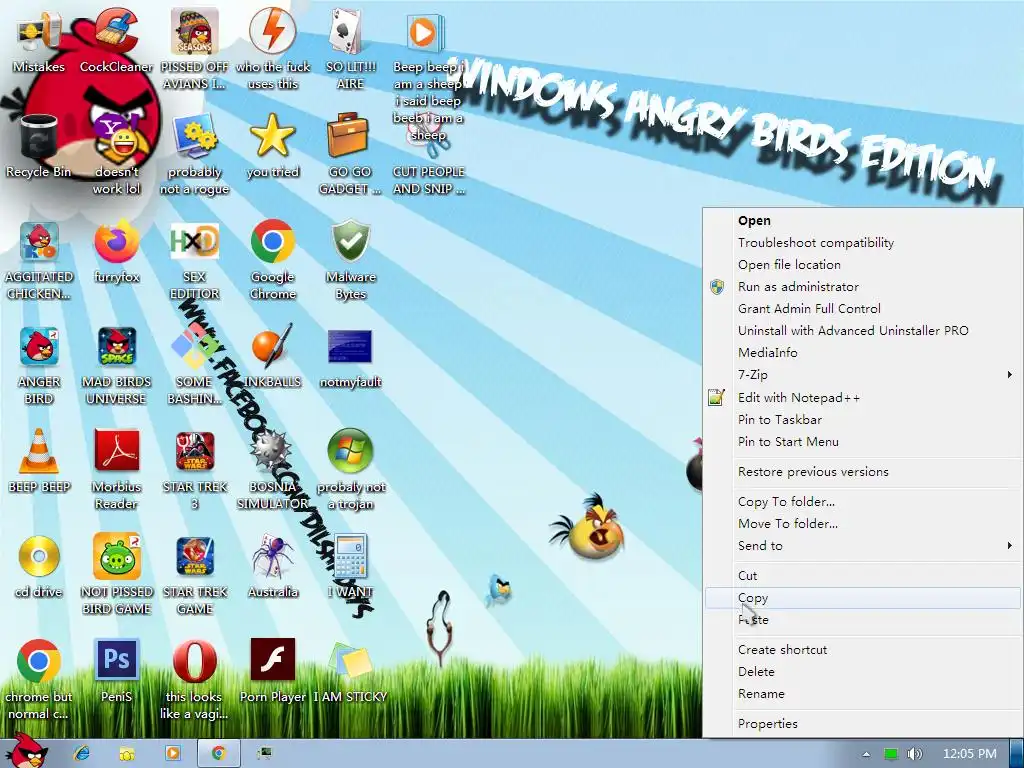Choose Pin to Taskbar

861,420
